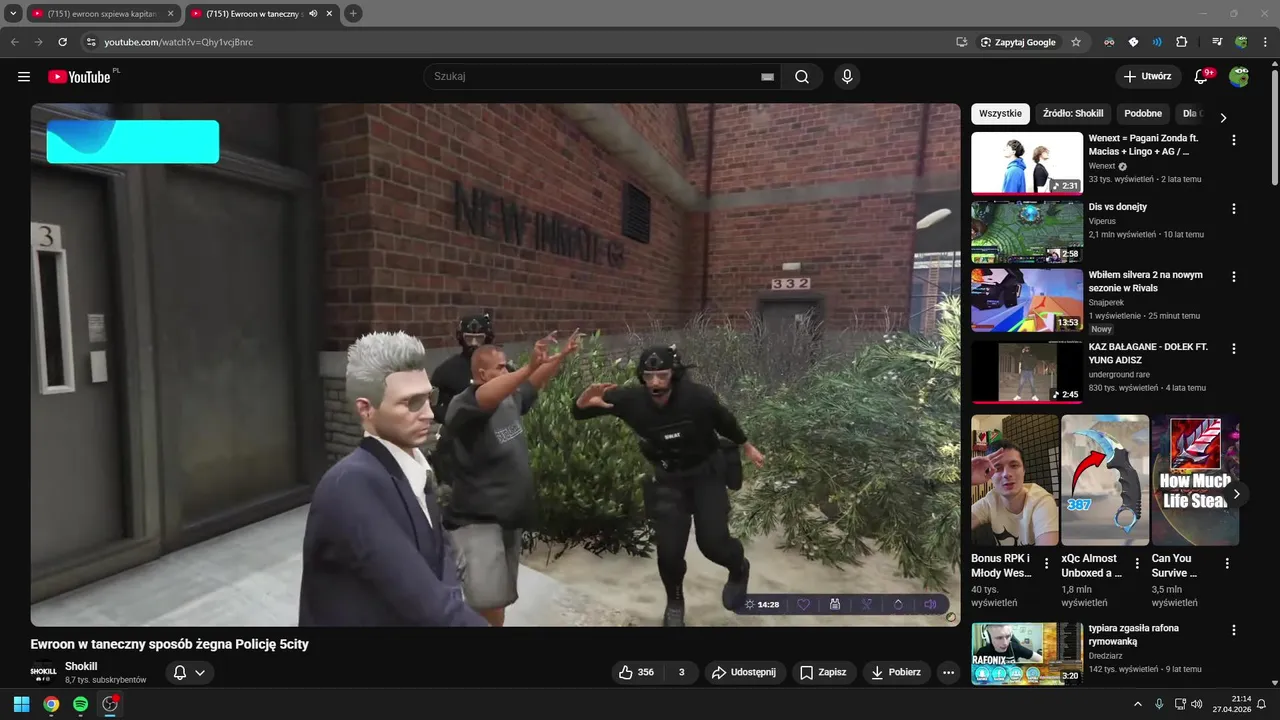Open the Chrome profile avatar
Screen dimensions: 1280x720
[1241, 42]
